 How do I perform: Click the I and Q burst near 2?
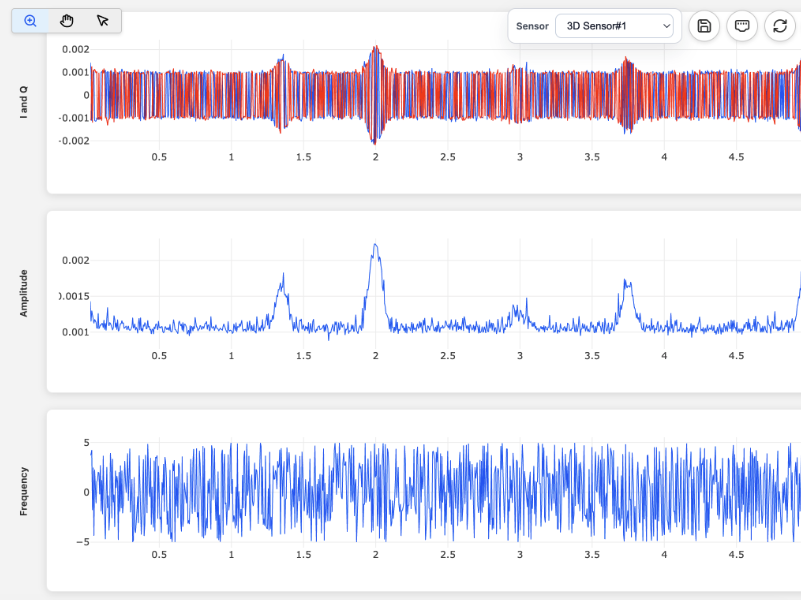[375, 94]
